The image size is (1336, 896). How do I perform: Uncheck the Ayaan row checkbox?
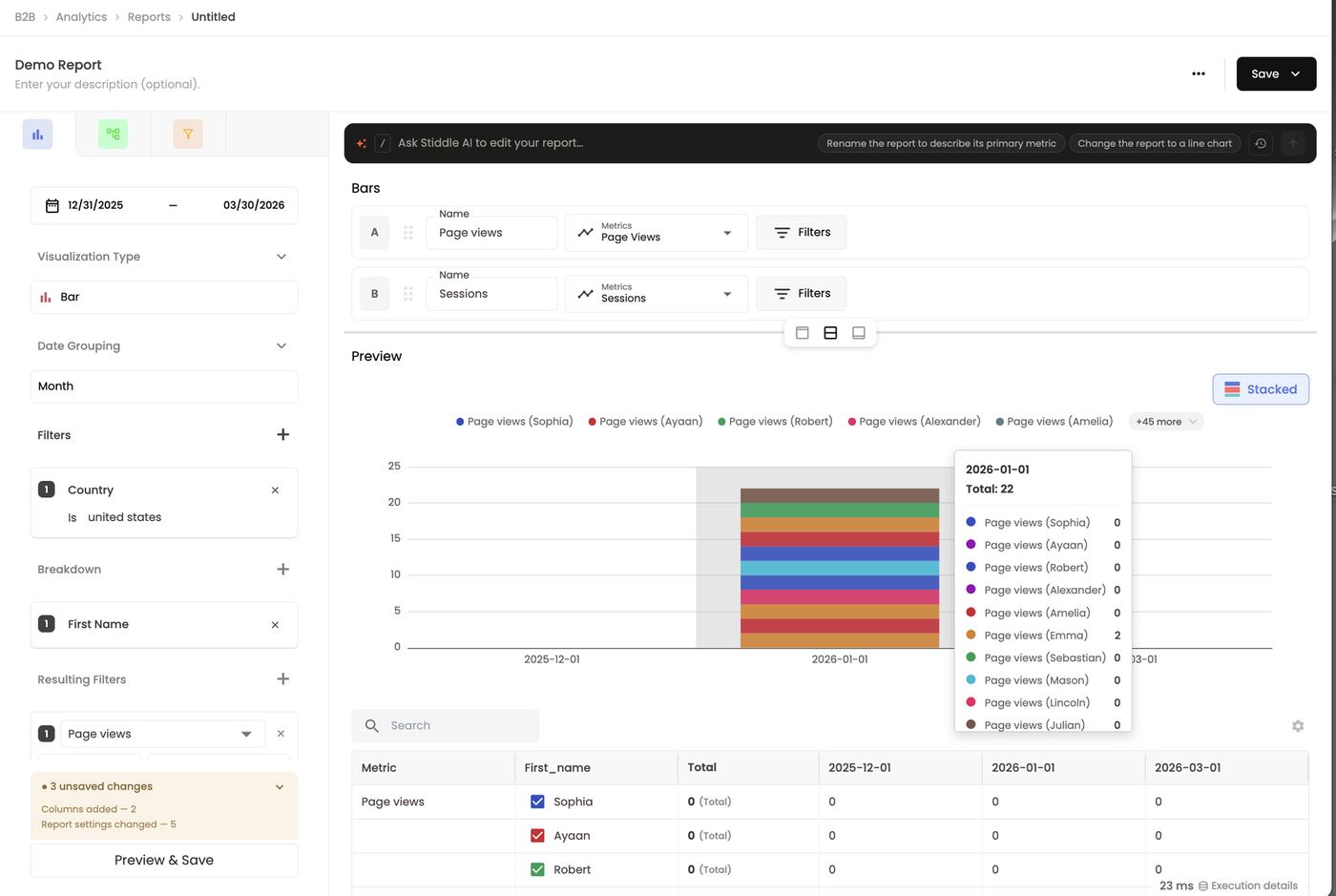(537, 836)
